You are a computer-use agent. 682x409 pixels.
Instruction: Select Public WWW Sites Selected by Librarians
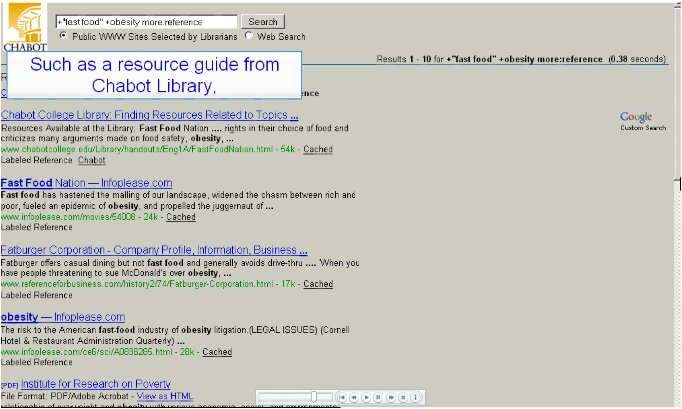pyautogui.click(x=64, y=36)
